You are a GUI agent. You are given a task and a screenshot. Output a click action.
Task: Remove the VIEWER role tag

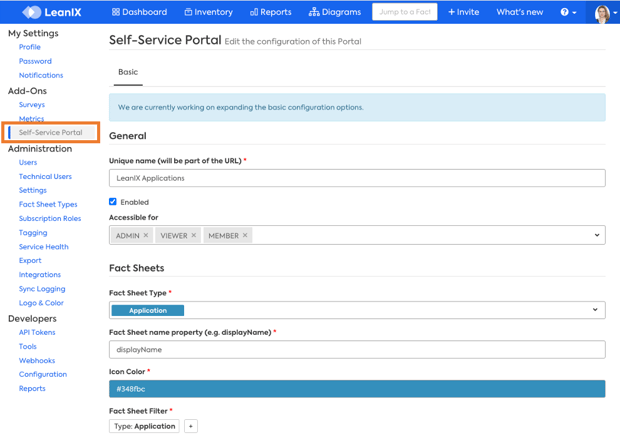[x=194, y=235]
